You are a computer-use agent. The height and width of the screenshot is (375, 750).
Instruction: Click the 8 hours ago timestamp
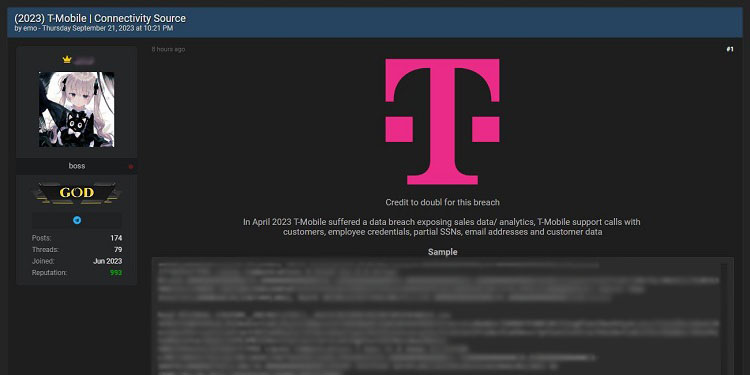tap(168, 49)
